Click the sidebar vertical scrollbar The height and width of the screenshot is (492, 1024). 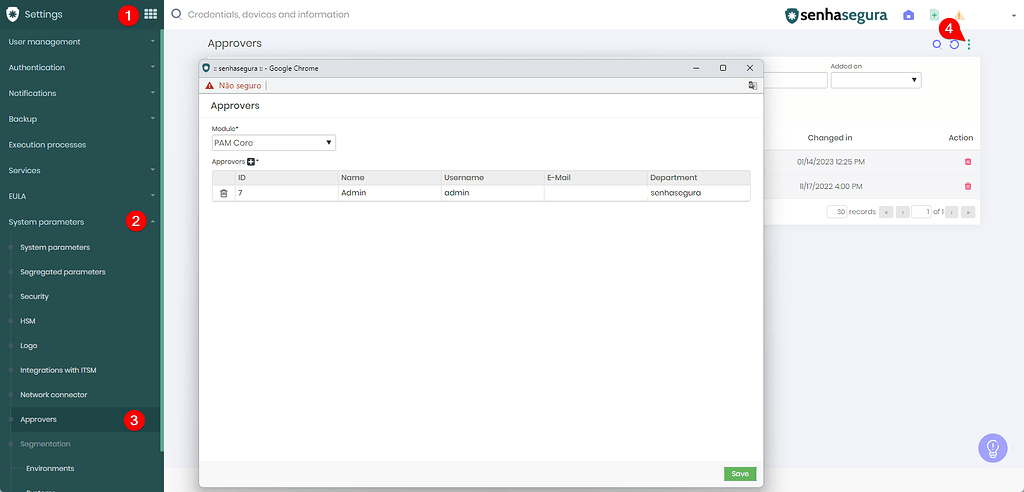(161, 240)
